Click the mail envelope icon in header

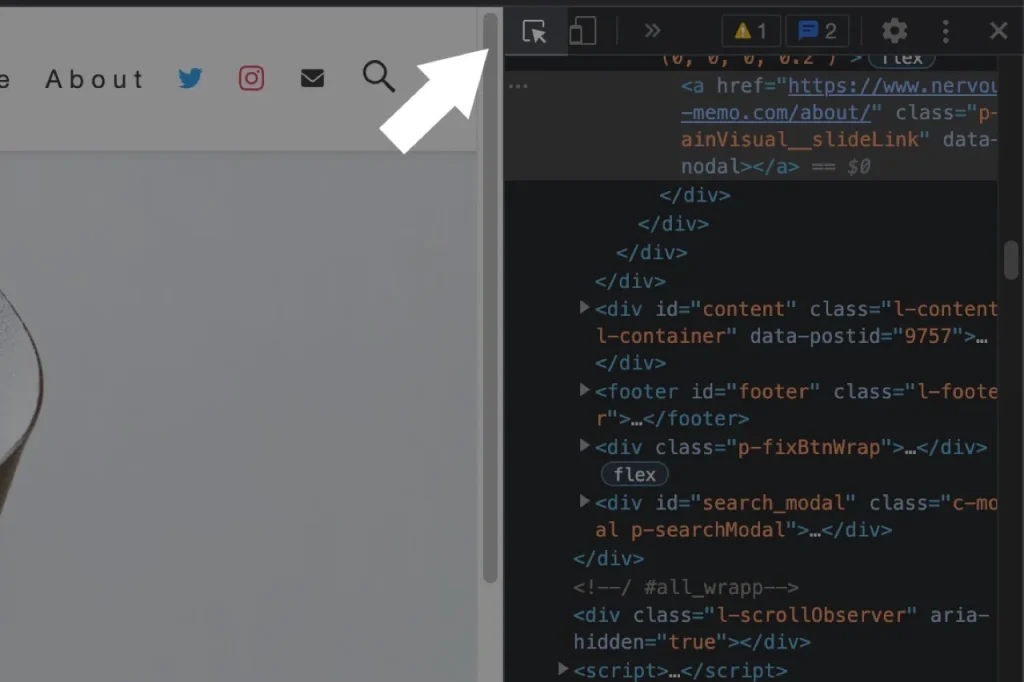[x=312, y=78]
